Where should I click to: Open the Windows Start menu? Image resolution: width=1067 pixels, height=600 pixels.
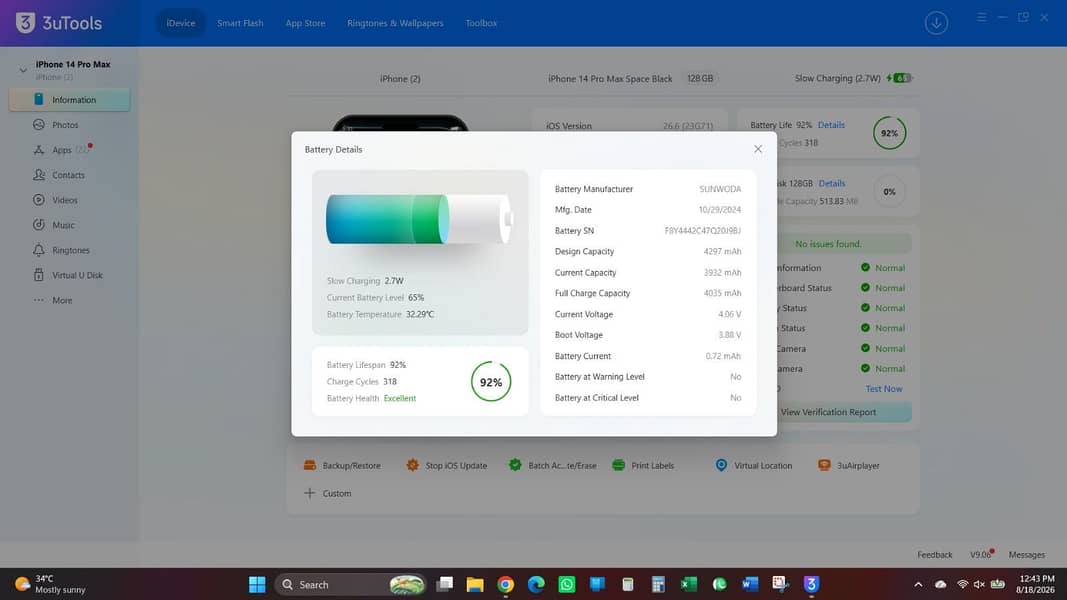[x=257, y=584]
